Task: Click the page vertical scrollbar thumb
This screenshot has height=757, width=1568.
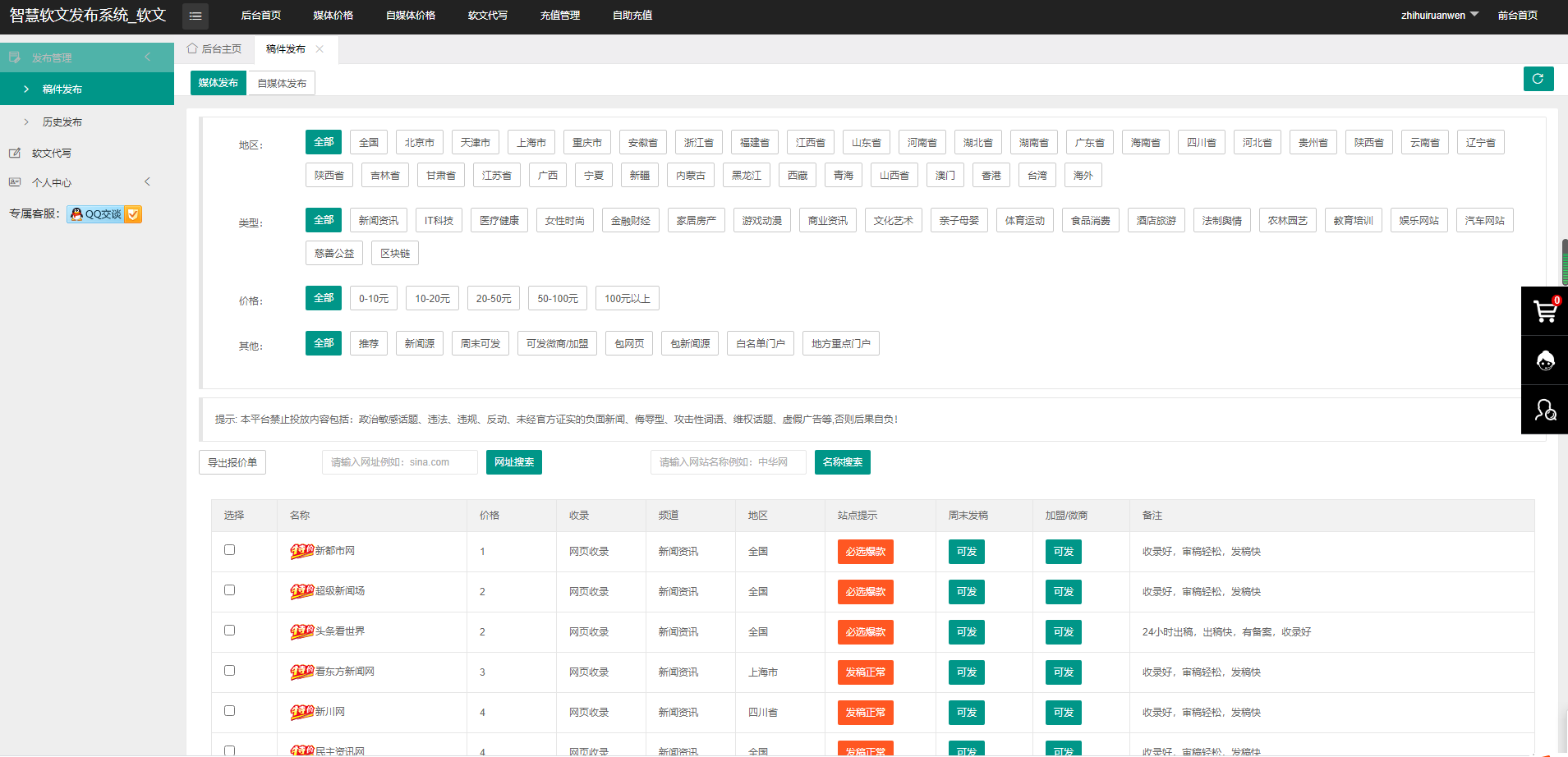Action: (1564, 262)
